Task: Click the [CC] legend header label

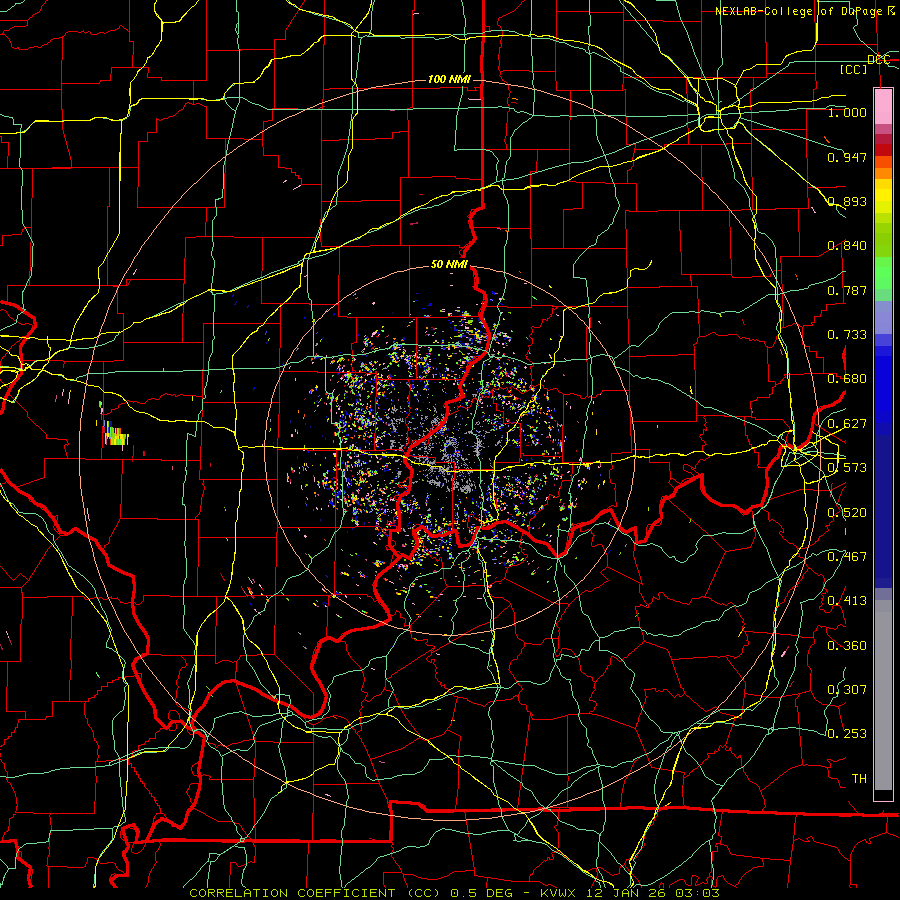Action: pyautogui.click(x=853, y=69)
